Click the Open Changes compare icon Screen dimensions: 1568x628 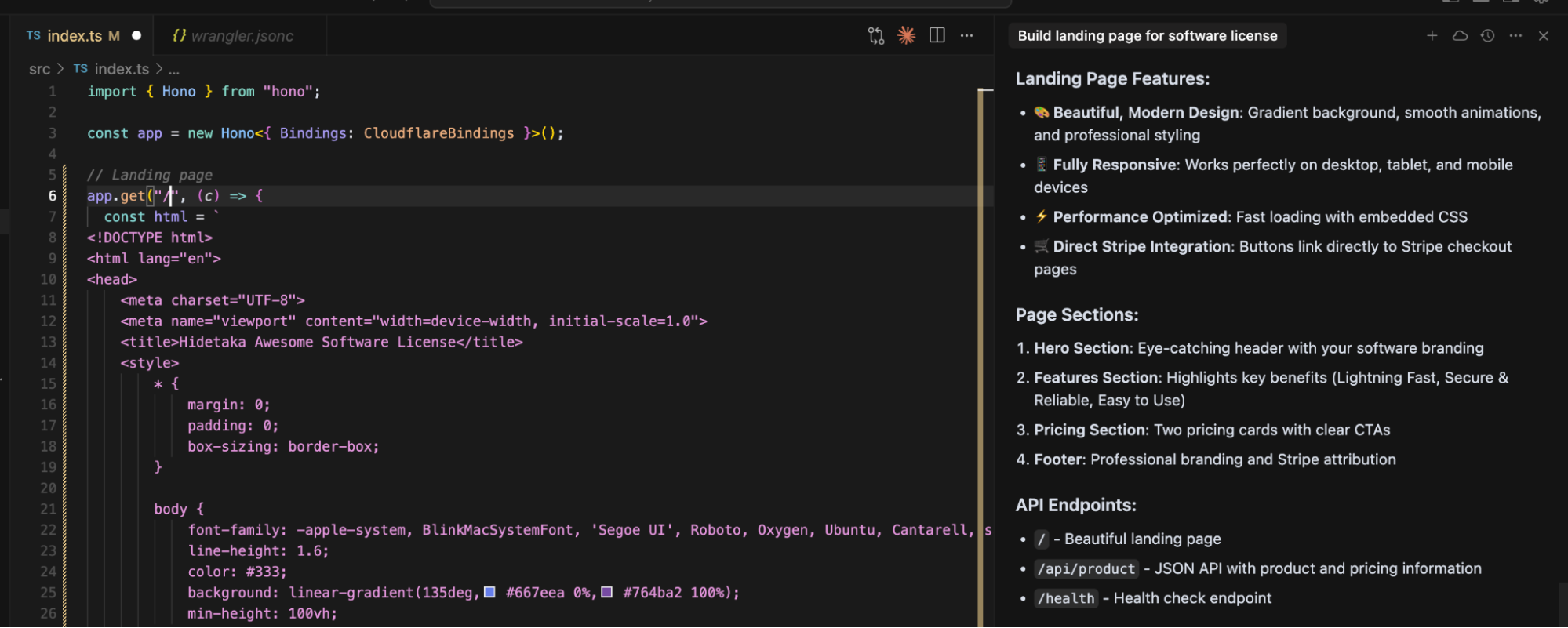tap(875, 36)
